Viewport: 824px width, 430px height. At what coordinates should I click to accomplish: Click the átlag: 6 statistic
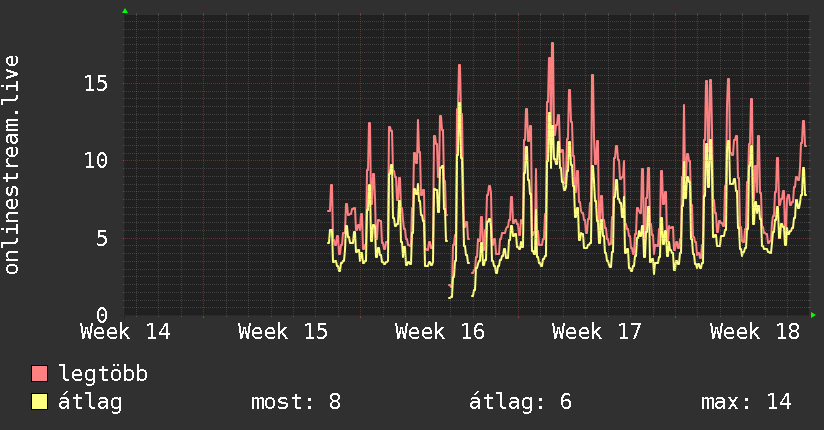[x=520, y=402]
